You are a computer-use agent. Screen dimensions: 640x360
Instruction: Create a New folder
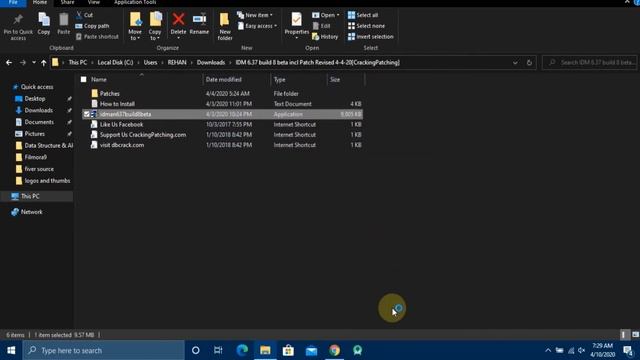click(224, 27)
